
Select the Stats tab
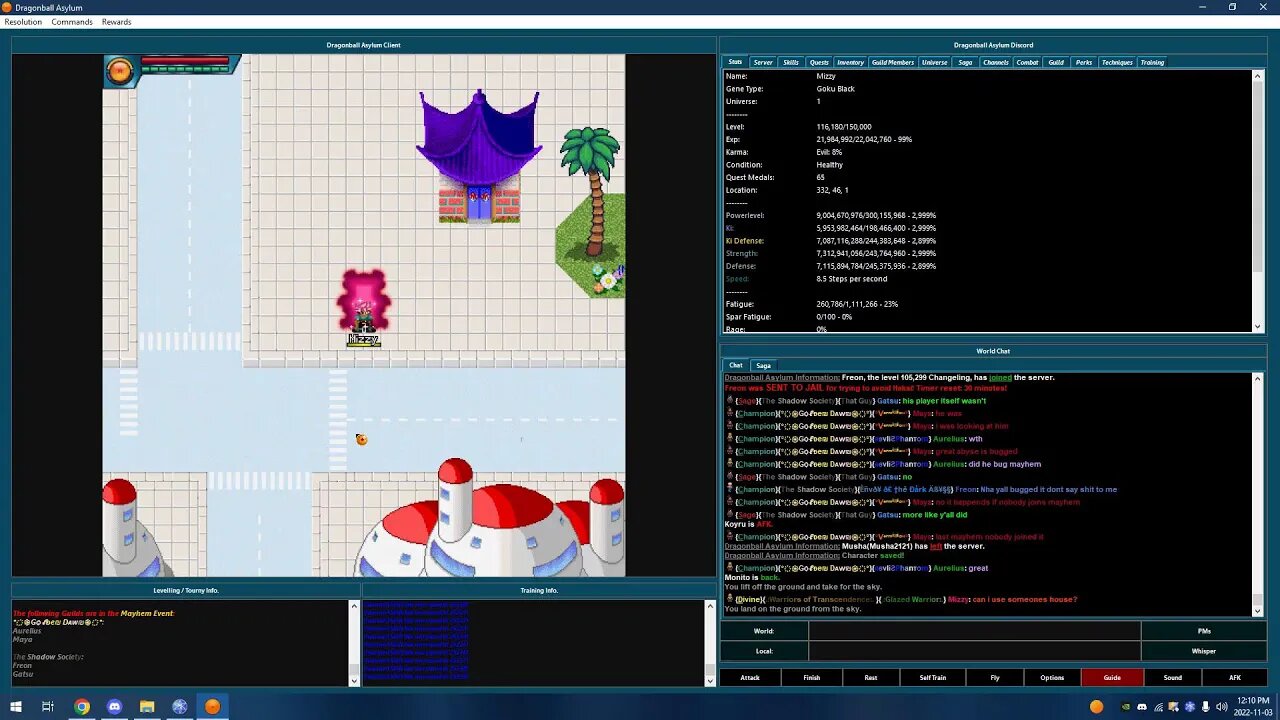735,62
